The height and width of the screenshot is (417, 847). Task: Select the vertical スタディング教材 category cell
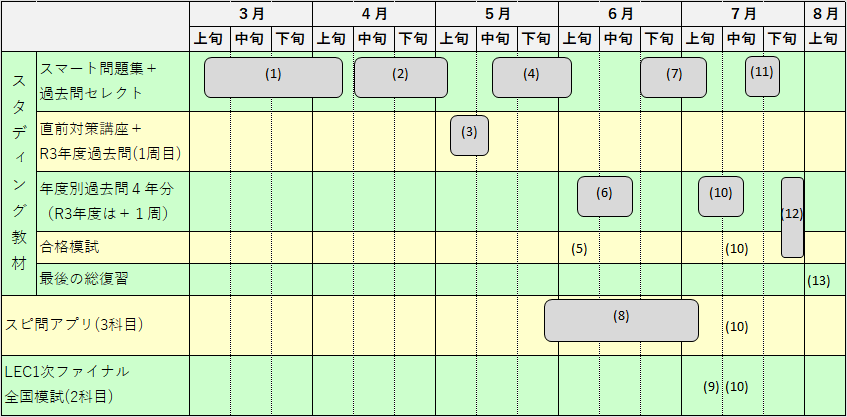pos(18,172)
